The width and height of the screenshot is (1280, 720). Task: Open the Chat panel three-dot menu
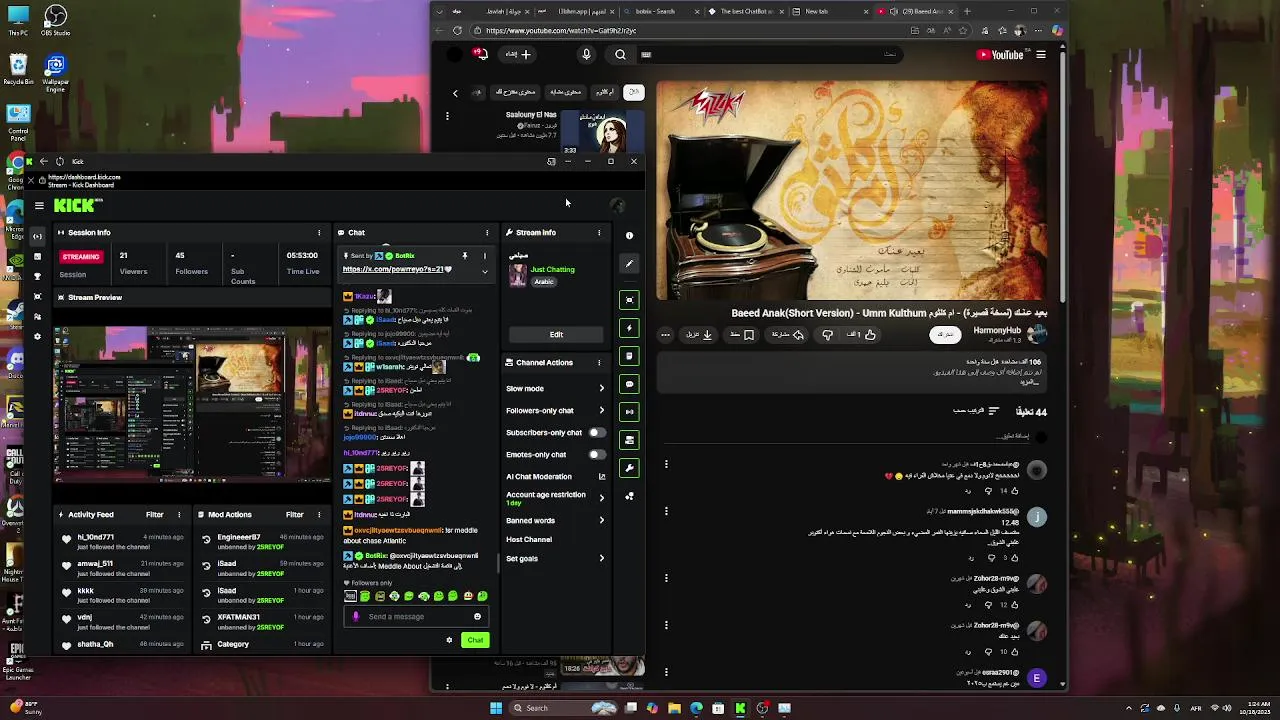coord(487,233)
